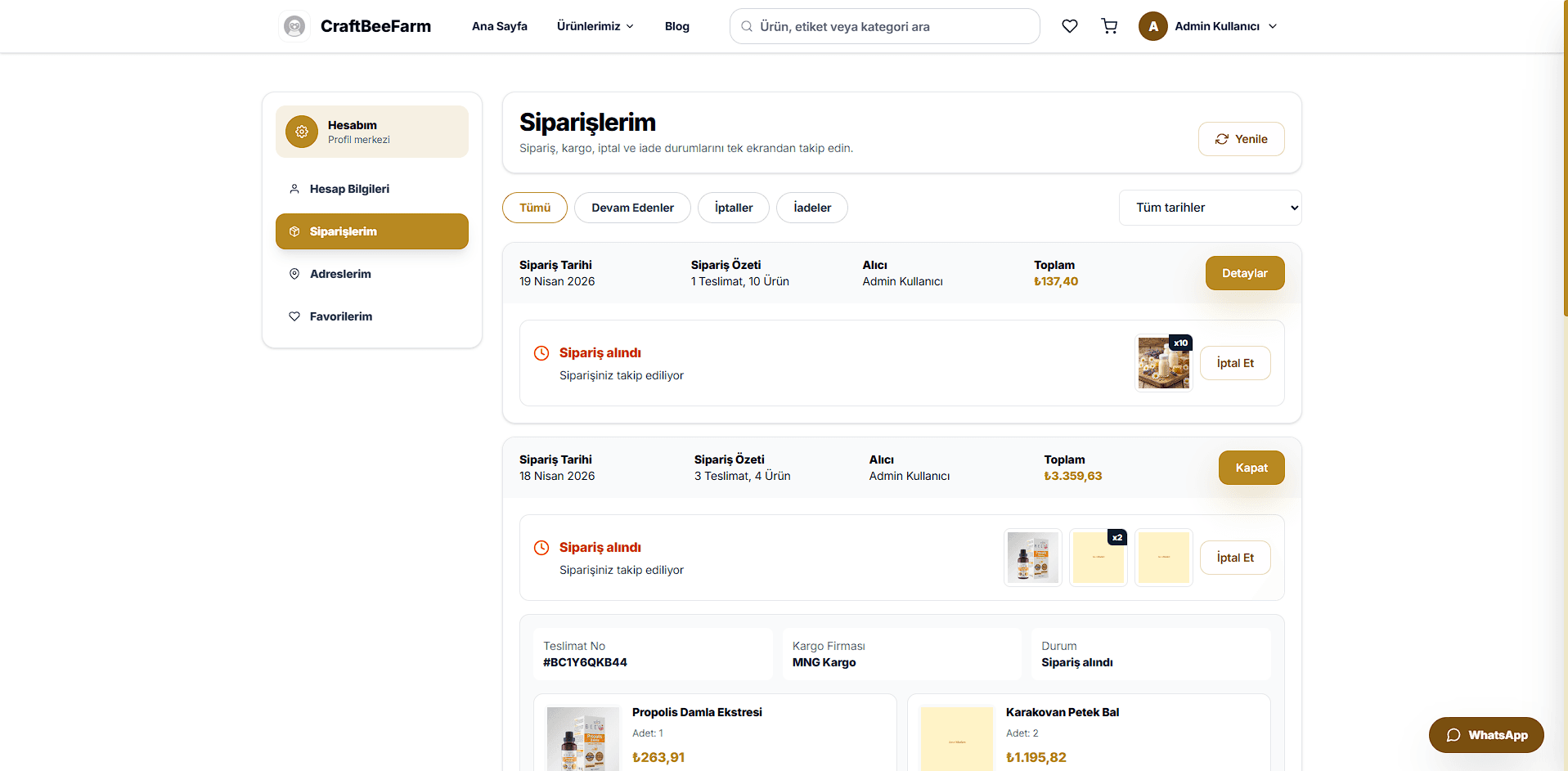Click the x10 product thumbnail
Viewport: 1568px width, 771px height.
[1163, 363]
